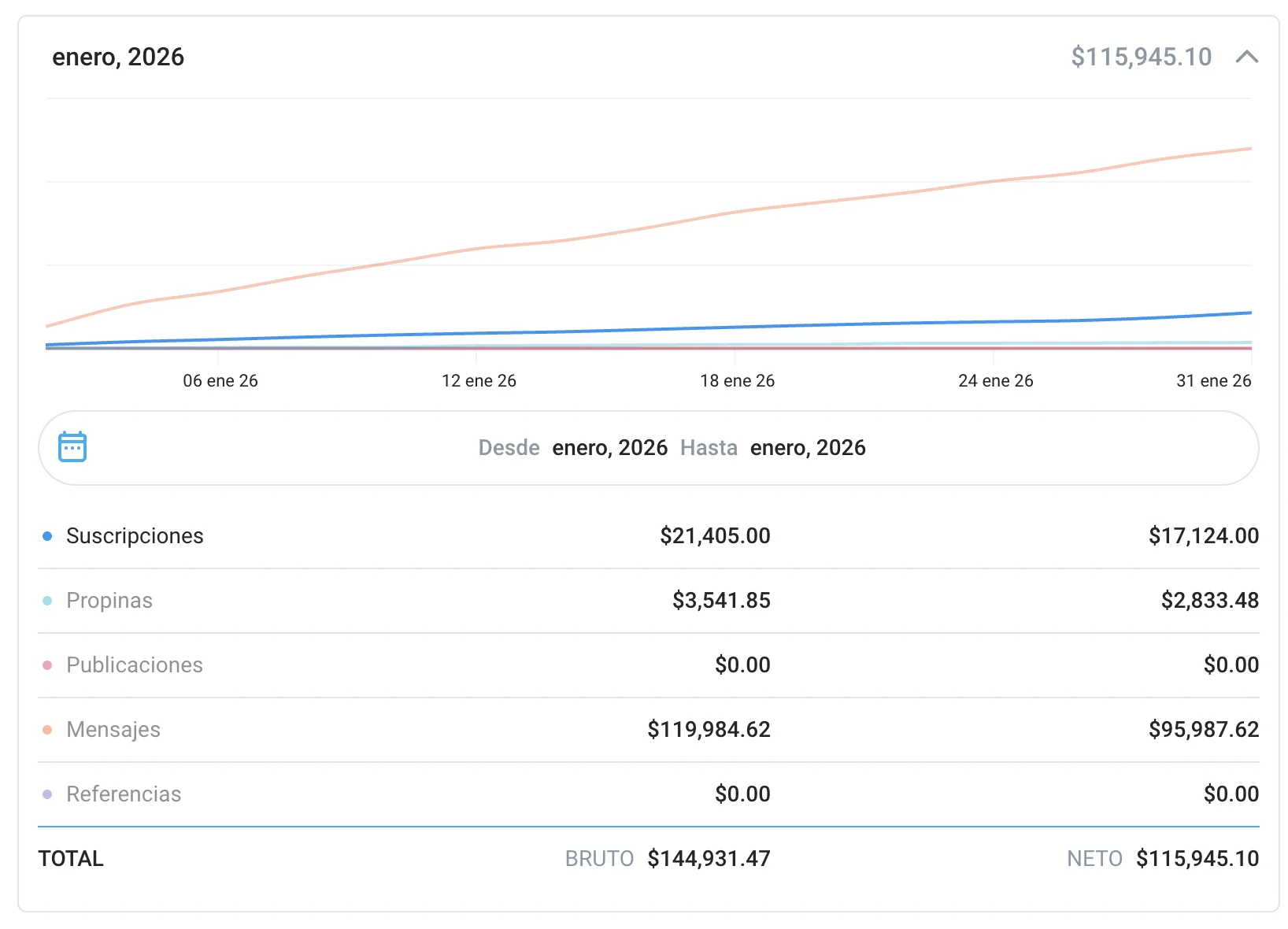The height and width of the screenshot is (929, 1288).
Task: Click the BRUTO total $144,931.47
Action: 709,859
